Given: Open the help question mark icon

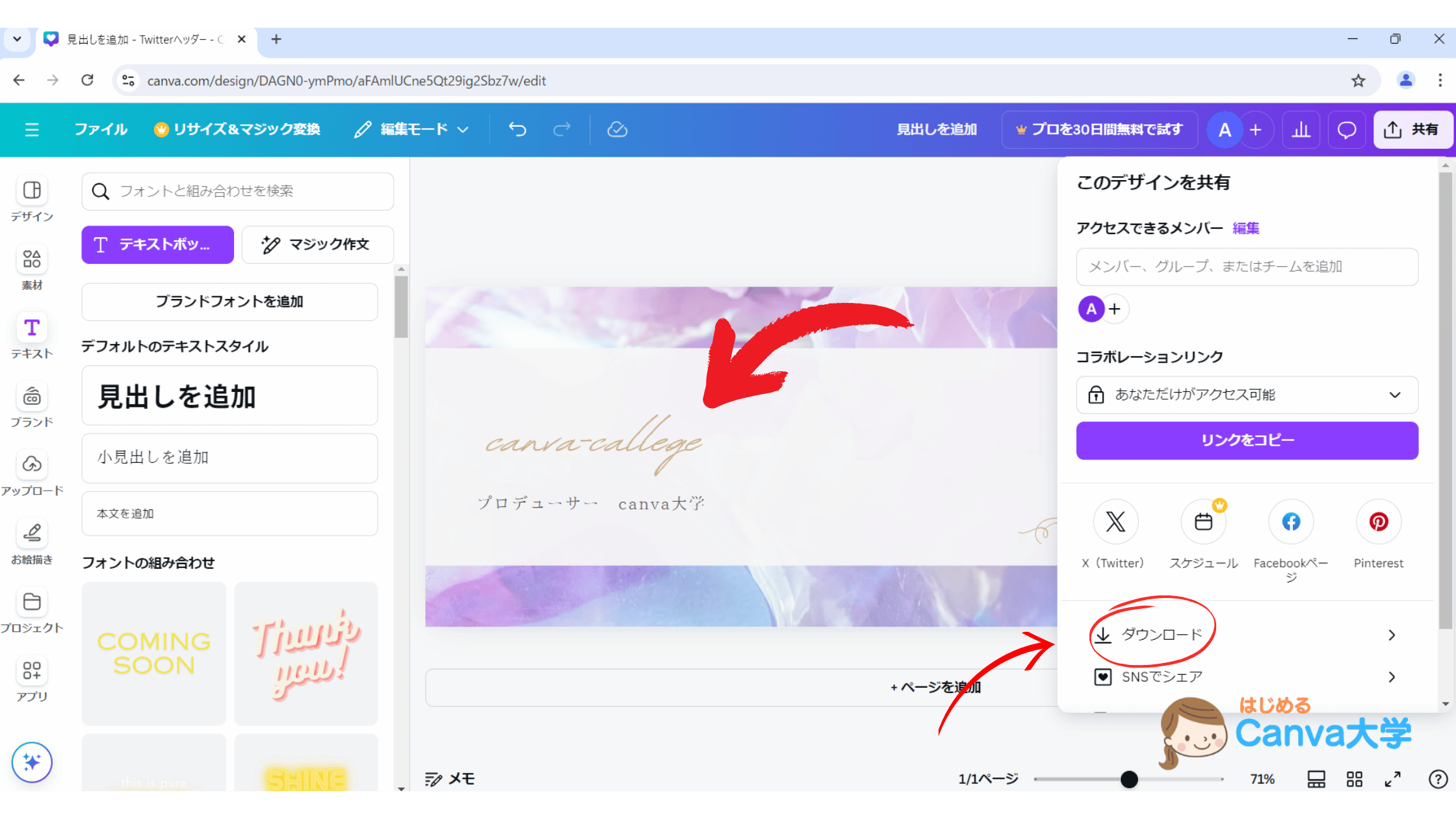Looking at the screenshot, I should point(1438,779).
